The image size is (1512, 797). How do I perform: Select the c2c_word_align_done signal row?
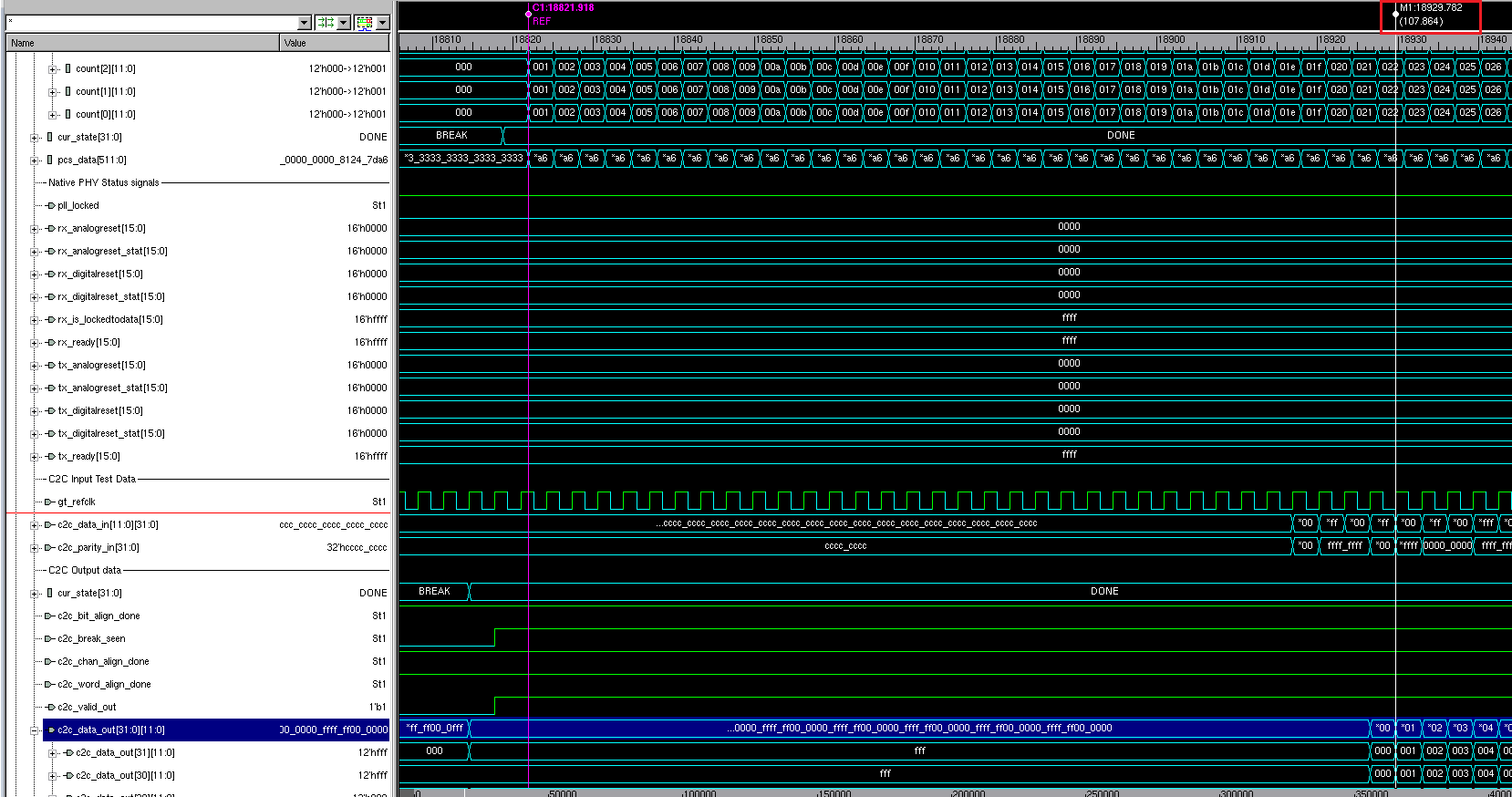(x=104, y=684)
